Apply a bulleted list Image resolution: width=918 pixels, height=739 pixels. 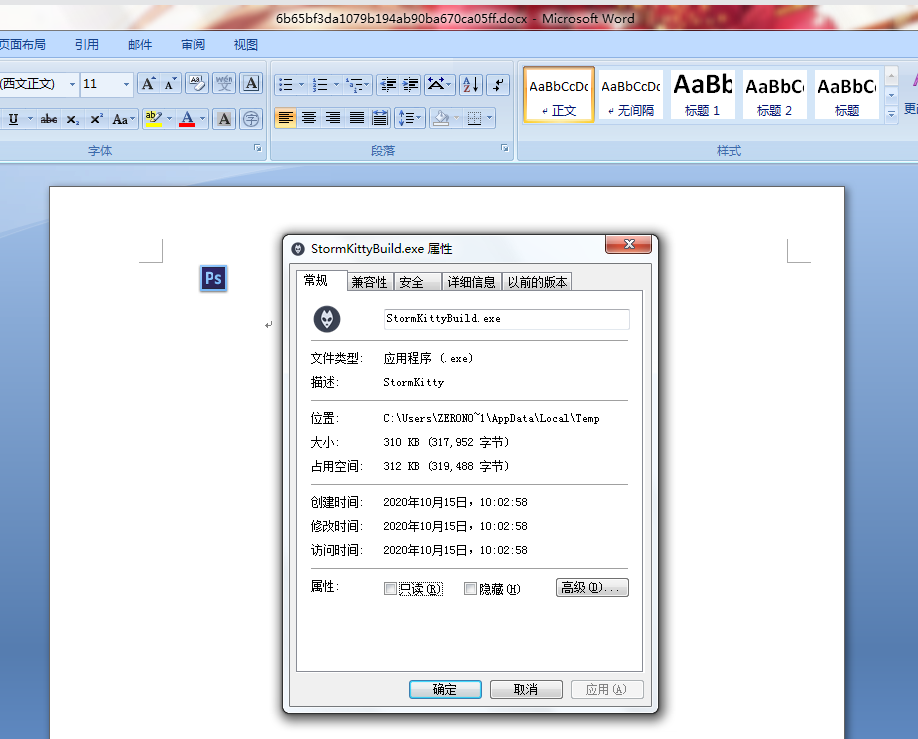tap(286, 84)
